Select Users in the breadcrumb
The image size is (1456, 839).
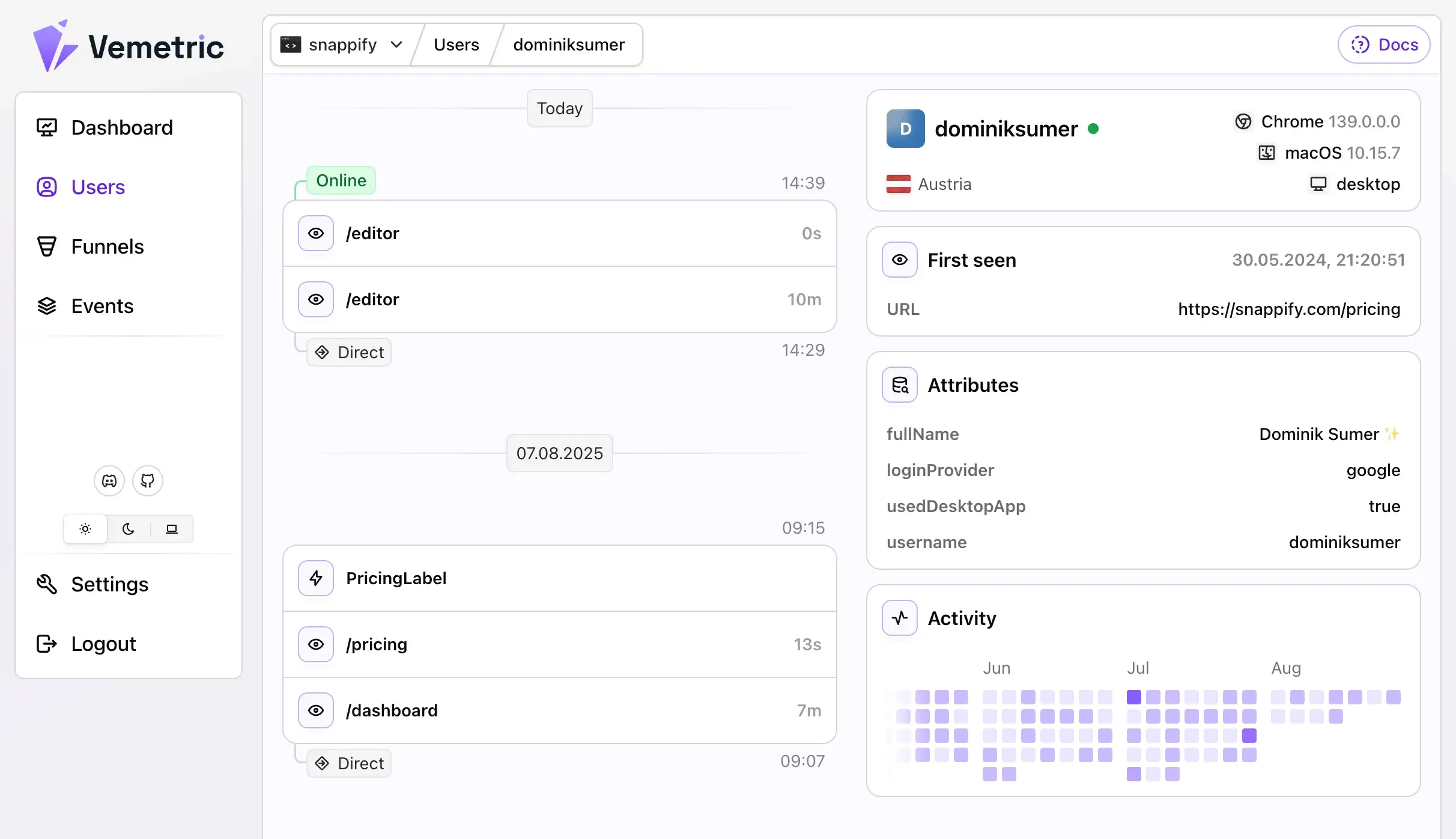tap(456, 44)
